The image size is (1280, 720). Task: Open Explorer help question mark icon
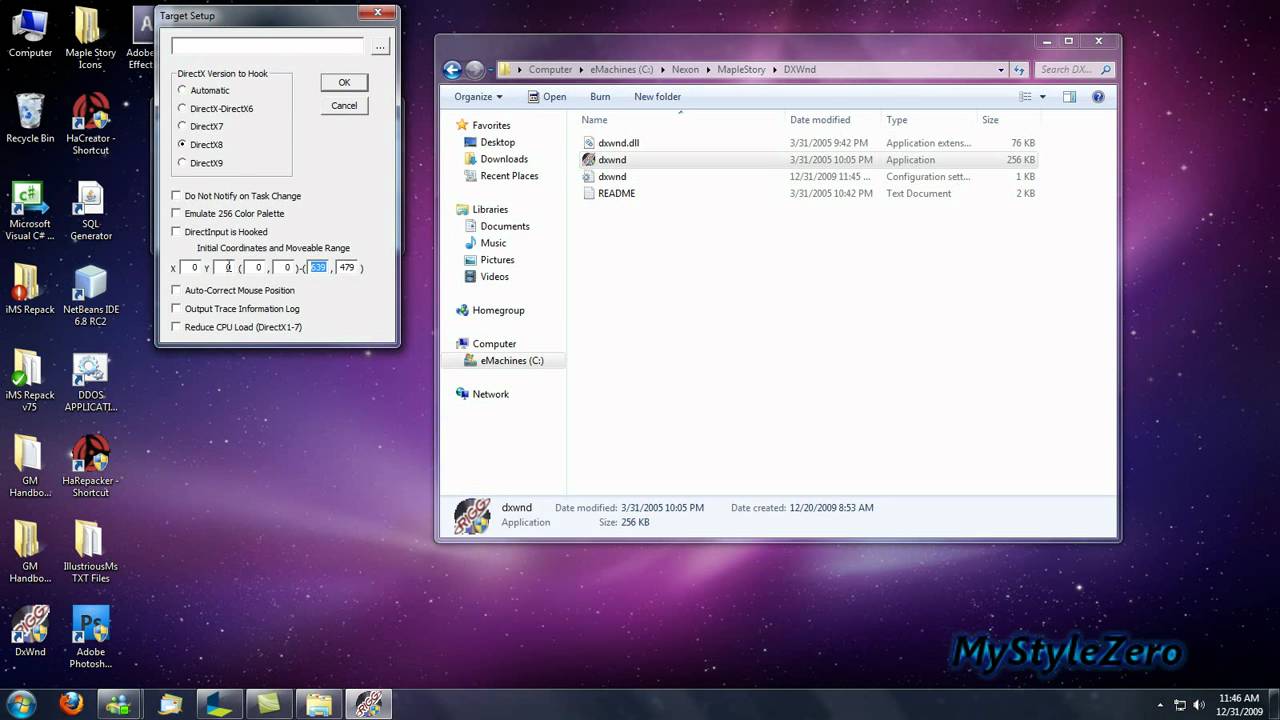1098,97
